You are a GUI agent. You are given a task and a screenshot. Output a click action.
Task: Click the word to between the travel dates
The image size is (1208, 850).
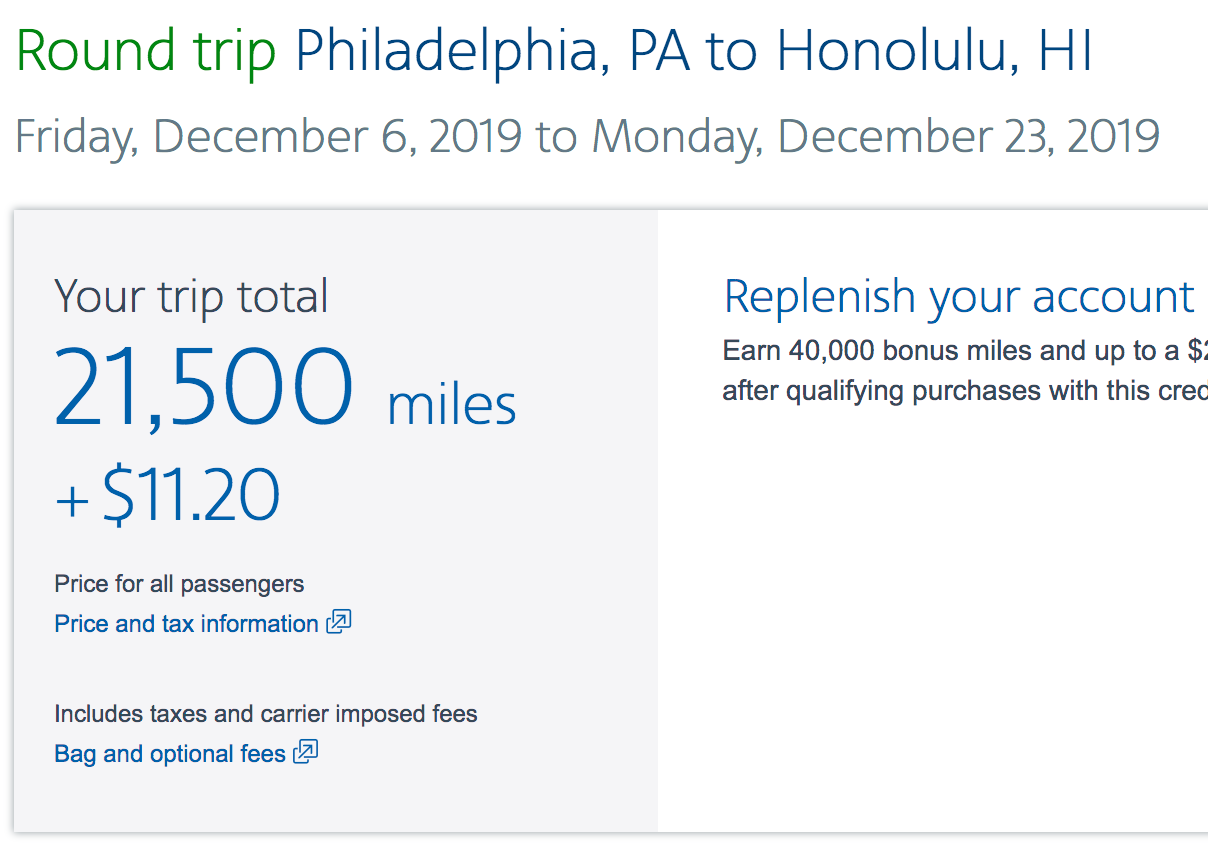(557, 137)
